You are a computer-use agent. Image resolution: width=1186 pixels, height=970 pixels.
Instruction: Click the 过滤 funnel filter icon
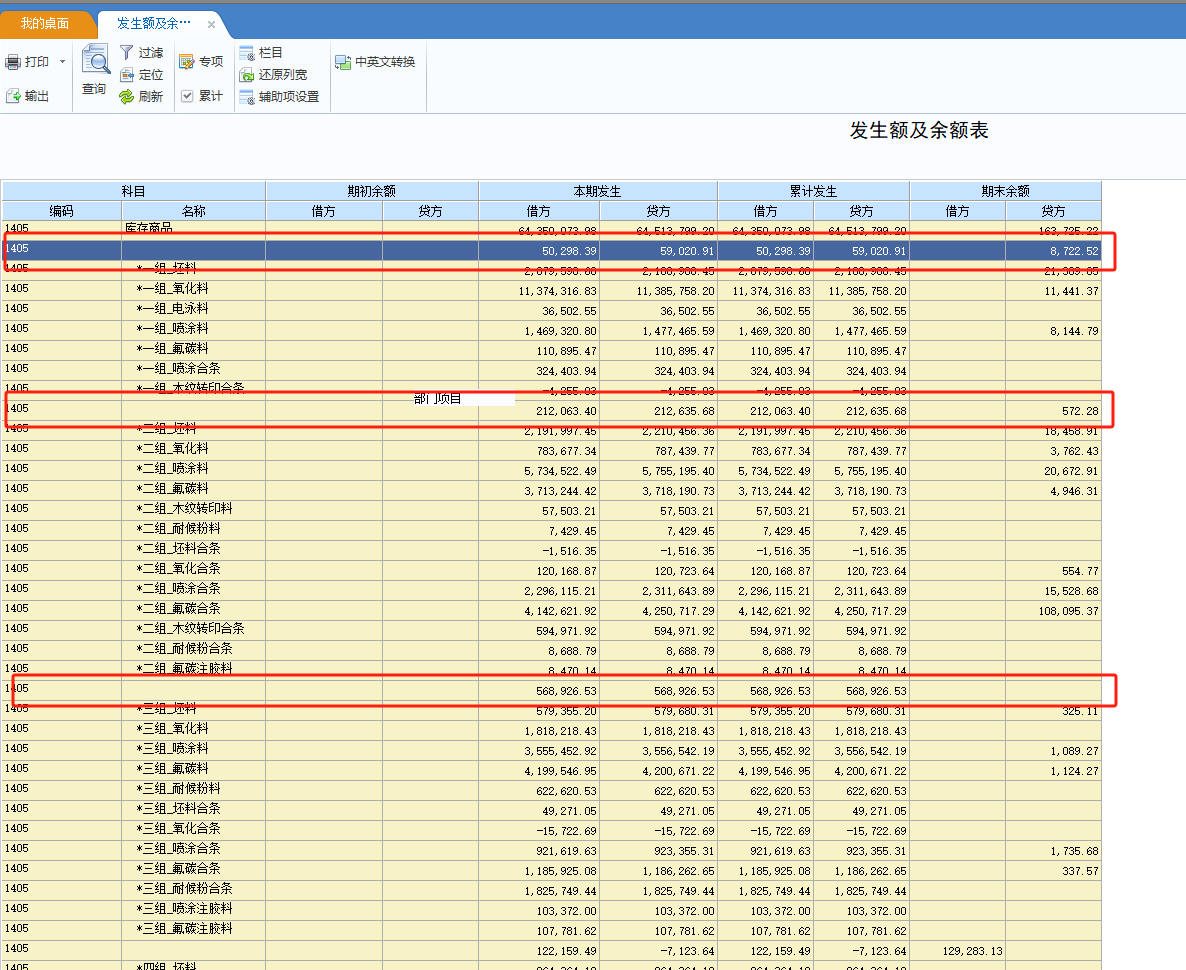(x=126, y=53)
